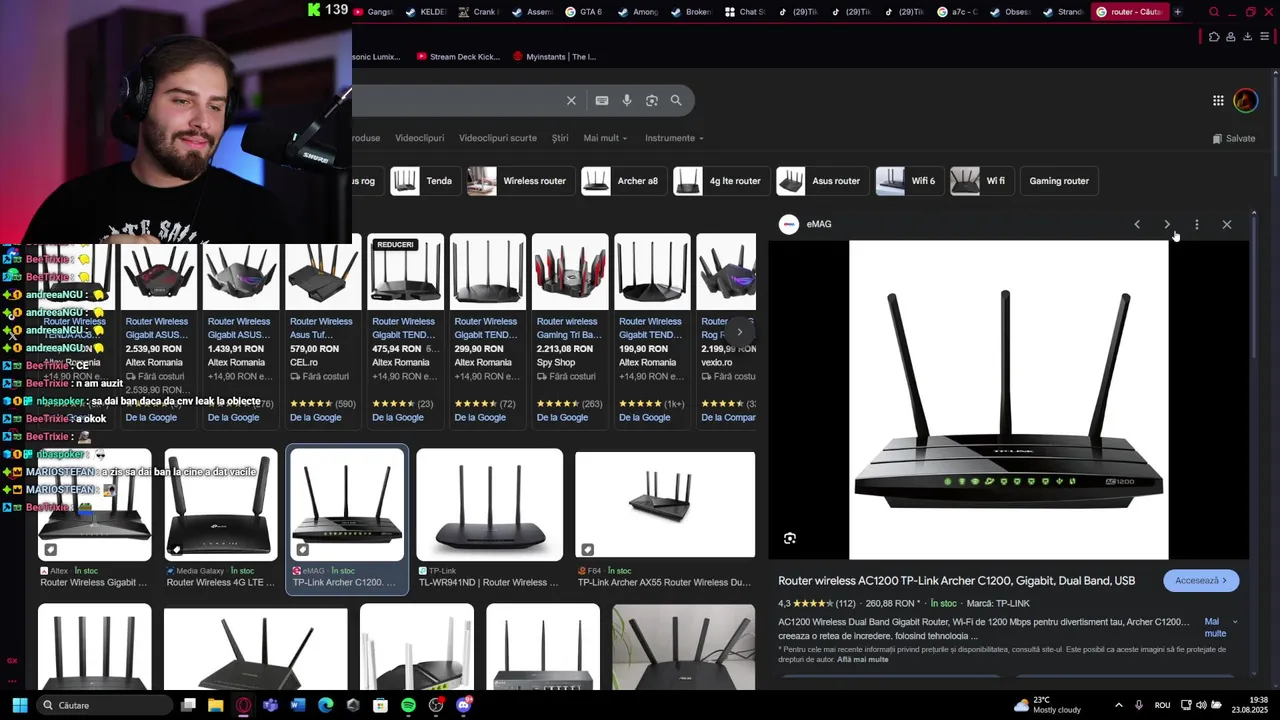Open browser extensions cube icon

click(x=1214, y=37)
